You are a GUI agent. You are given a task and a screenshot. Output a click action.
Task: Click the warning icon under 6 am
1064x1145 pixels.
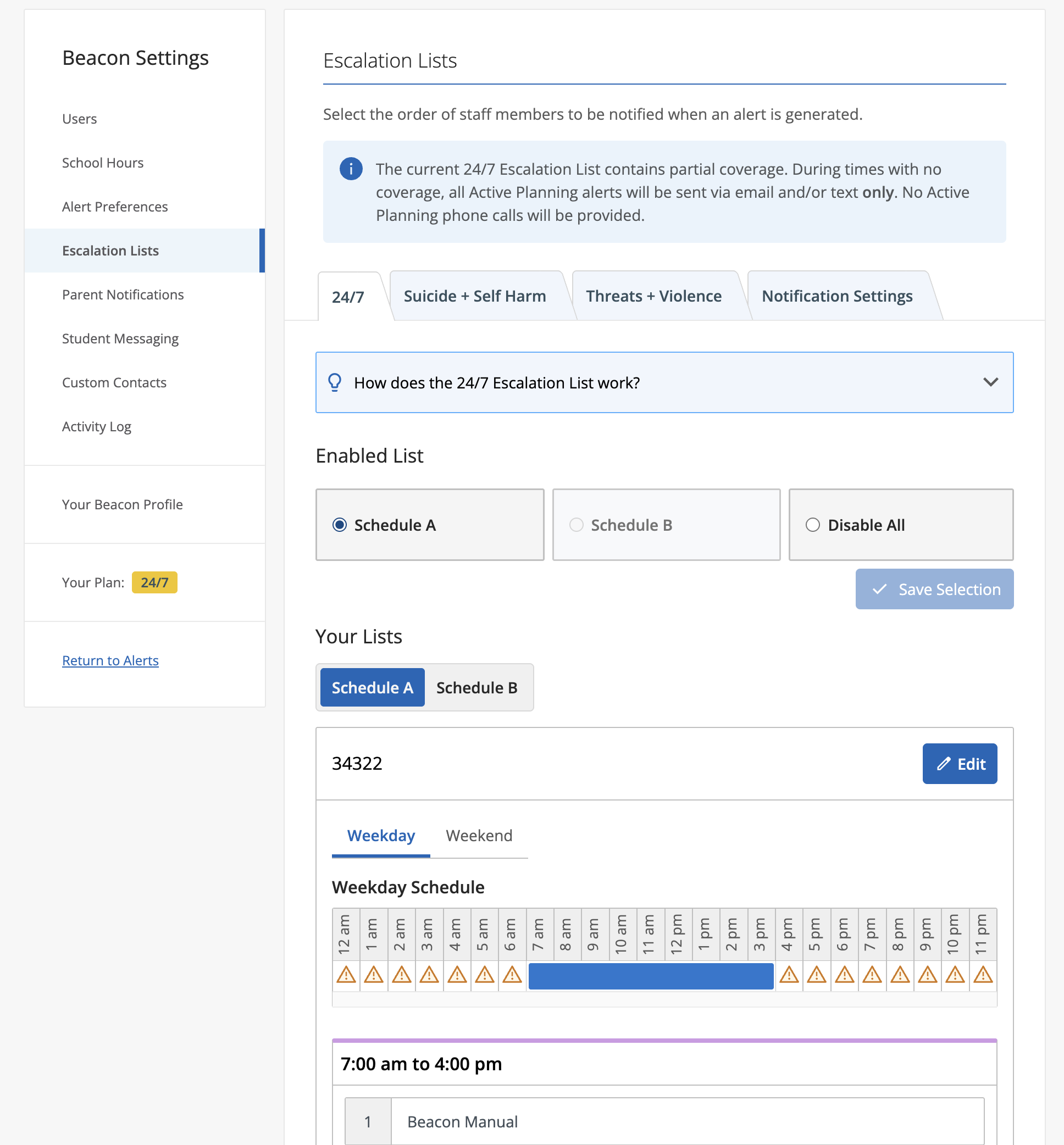512,975
